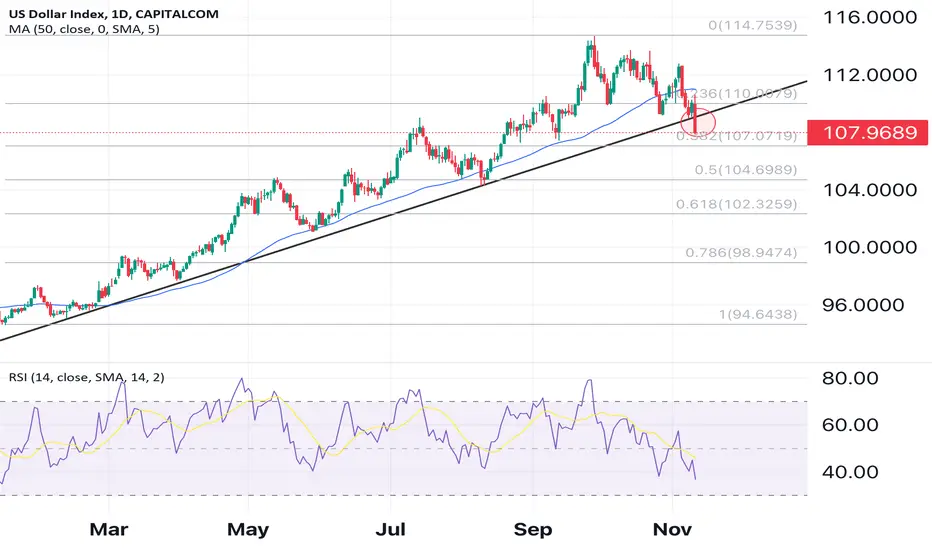Click the Sep label on time axis

[x=533, y=529]
